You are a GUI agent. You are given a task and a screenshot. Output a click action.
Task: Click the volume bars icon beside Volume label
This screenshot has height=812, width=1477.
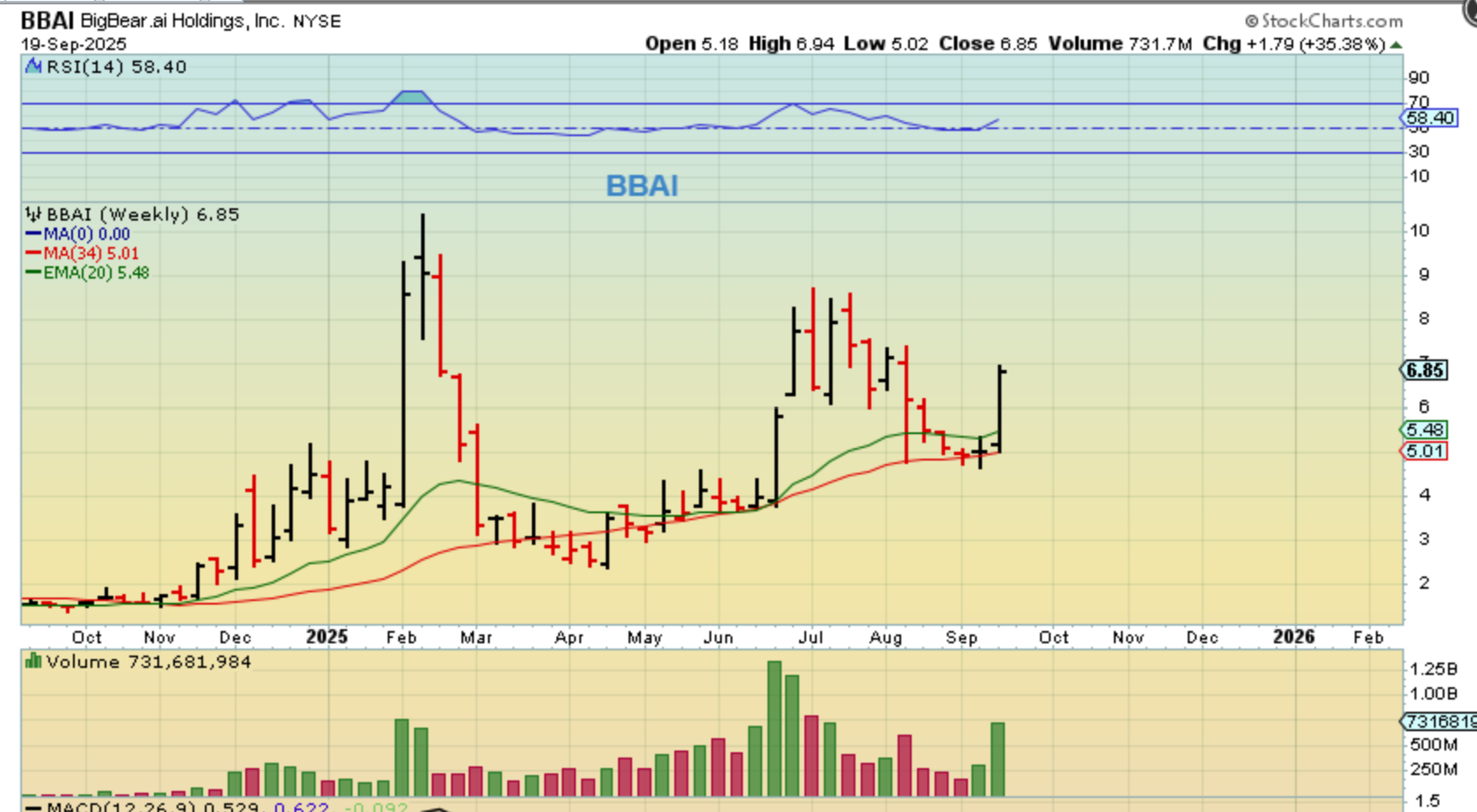(x=33, y=661)
